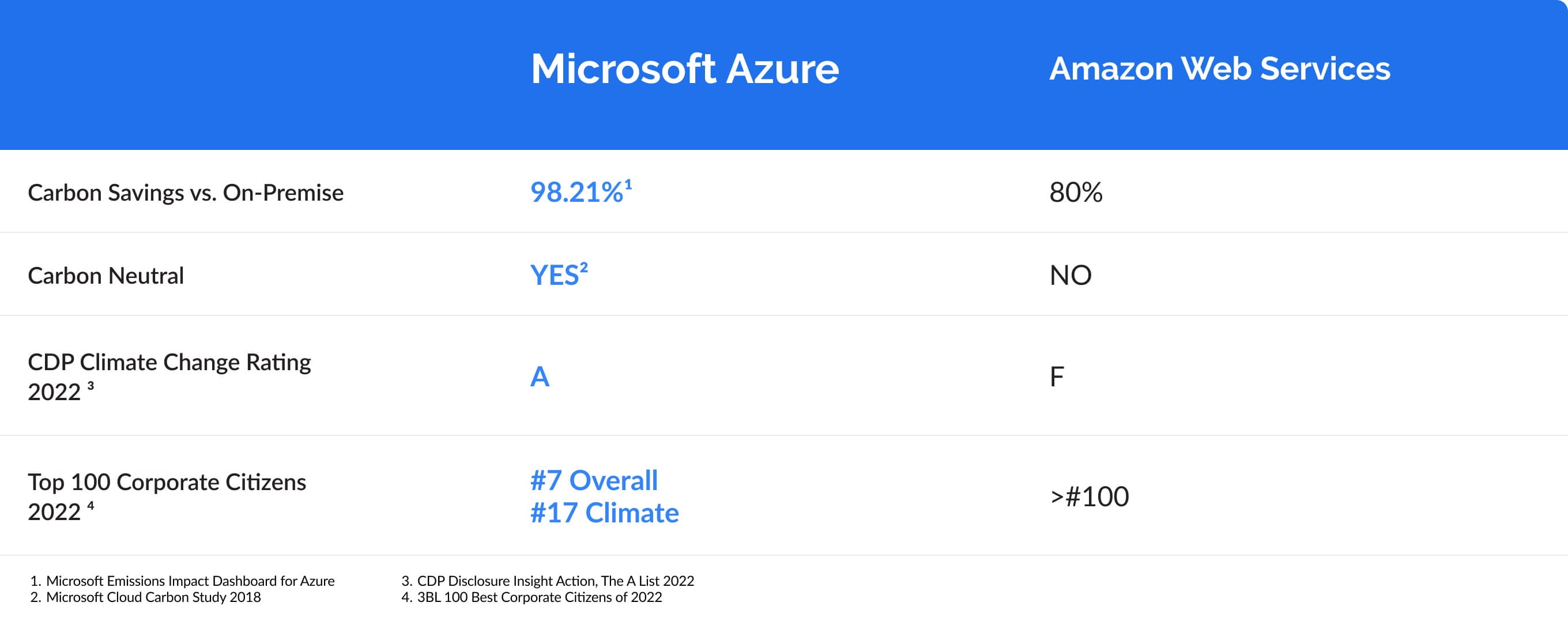Click the NO value under Amazon Web Services

1070,275
